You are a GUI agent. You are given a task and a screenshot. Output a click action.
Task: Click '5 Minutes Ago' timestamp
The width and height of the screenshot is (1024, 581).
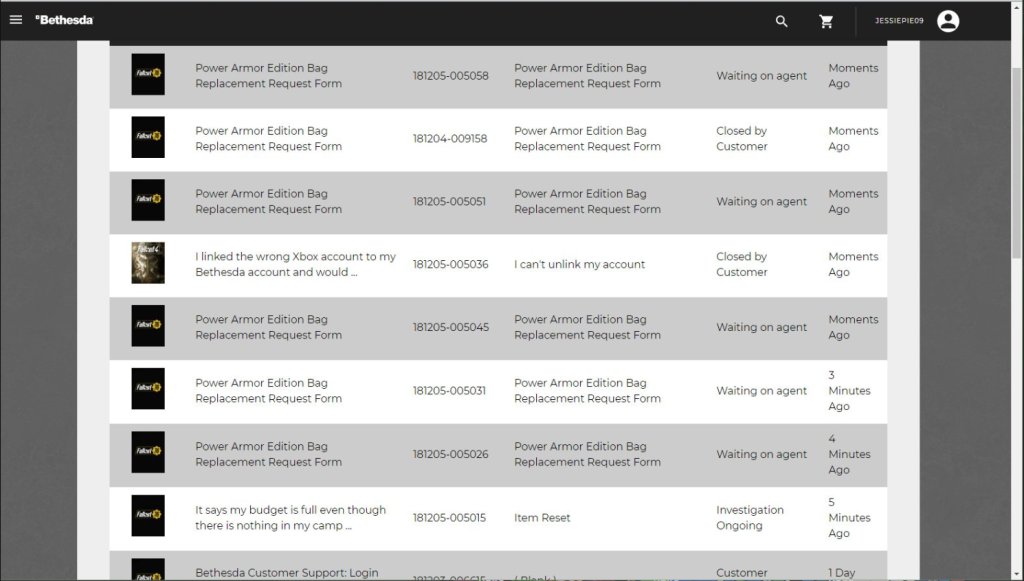tap(849, 518)
